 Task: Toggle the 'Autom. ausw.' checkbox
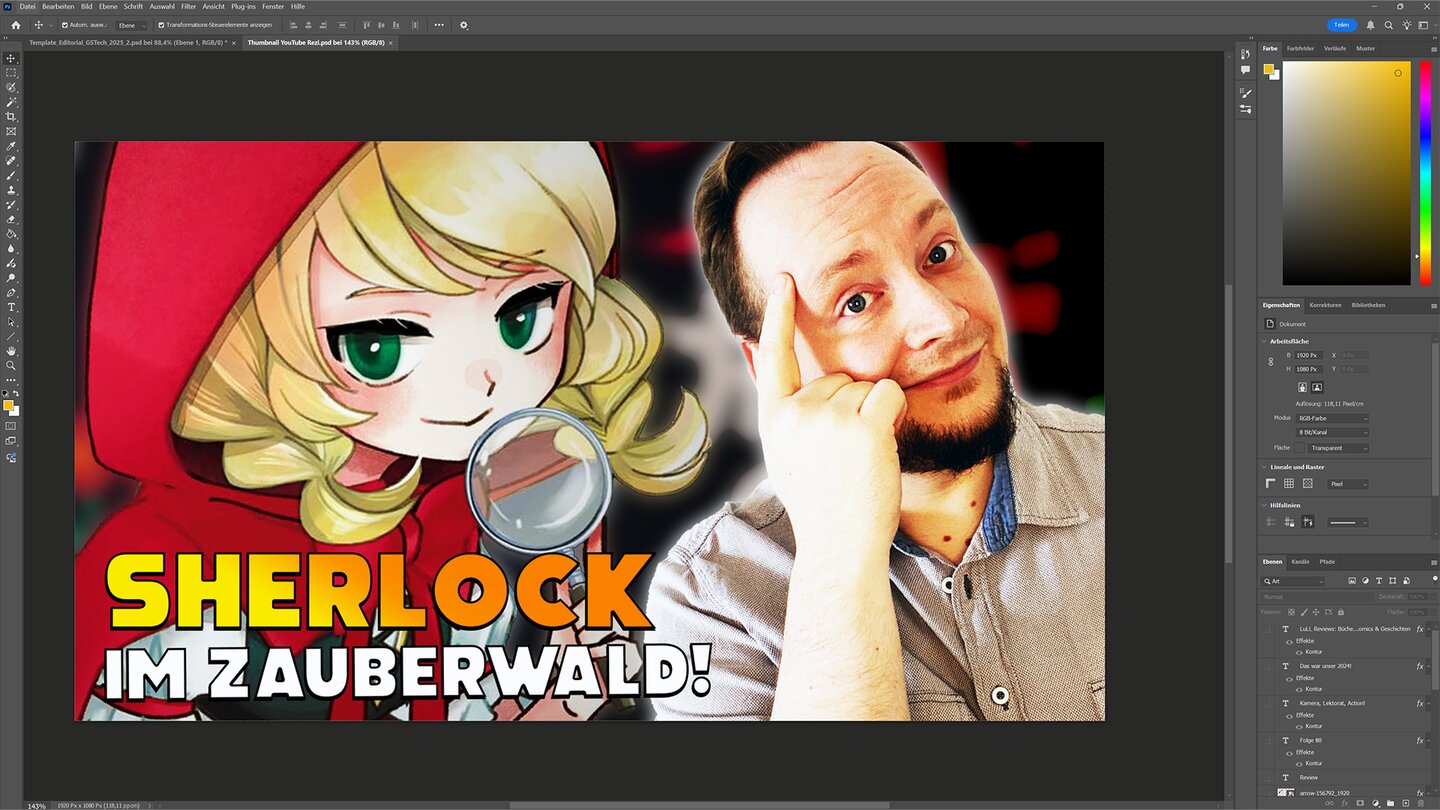[x=65, y=25]
